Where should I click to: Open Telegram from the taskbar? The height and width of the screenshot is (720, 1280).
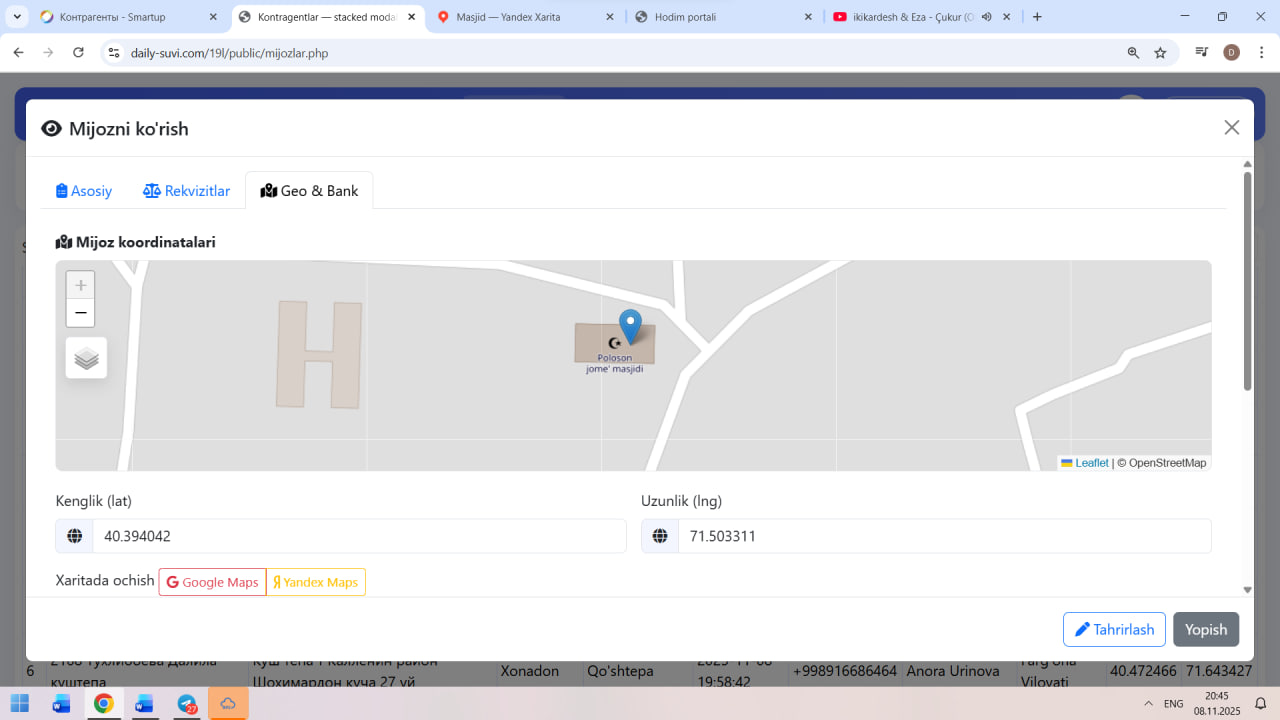[x=187, y=703]
